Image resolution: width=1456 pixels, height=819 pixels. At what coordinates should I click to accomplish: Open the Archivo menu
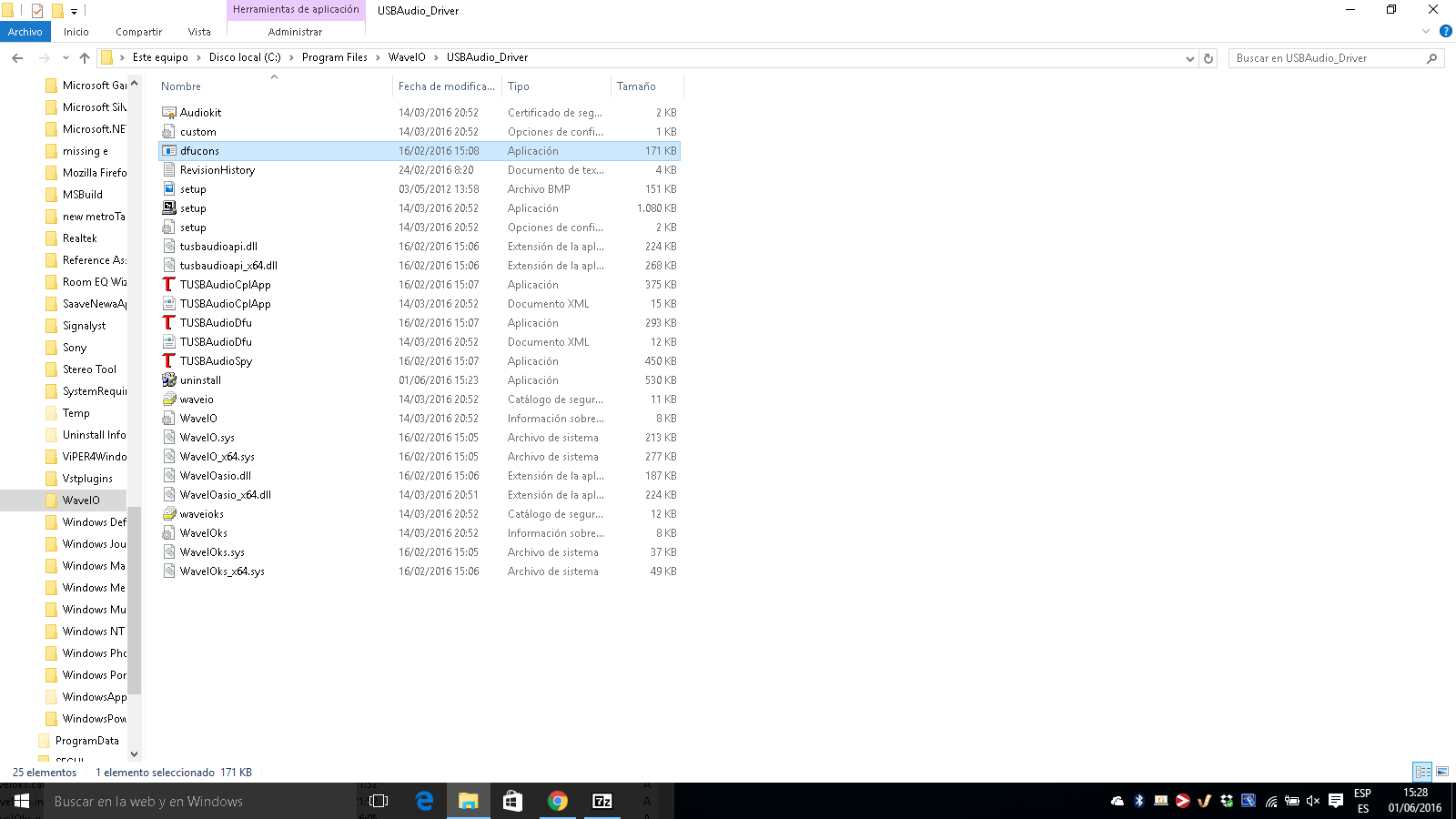click(x=25, y=32)
